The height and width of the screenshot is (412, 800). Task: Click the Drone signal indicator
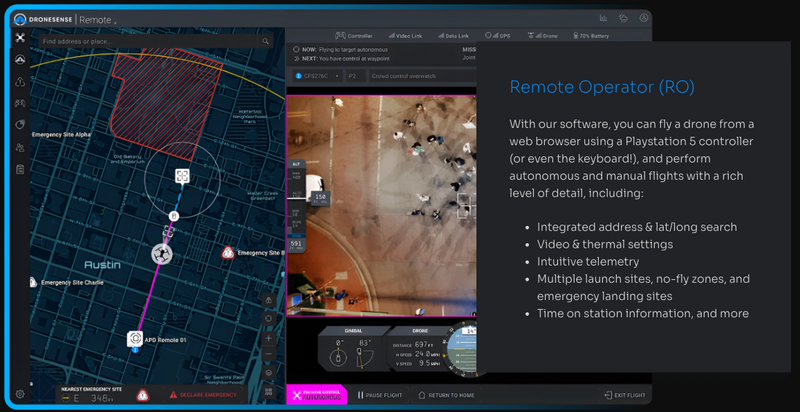pos(542,36)
